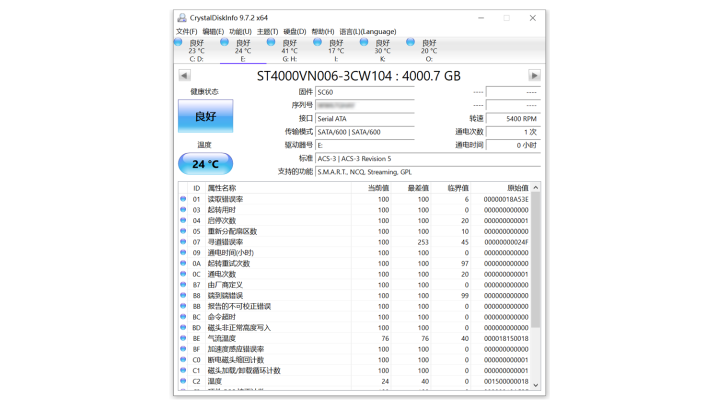Screen dimensions: 719x411
Task: Click scroll up arrow of attribute list
Action: click(x=536, y=188)
